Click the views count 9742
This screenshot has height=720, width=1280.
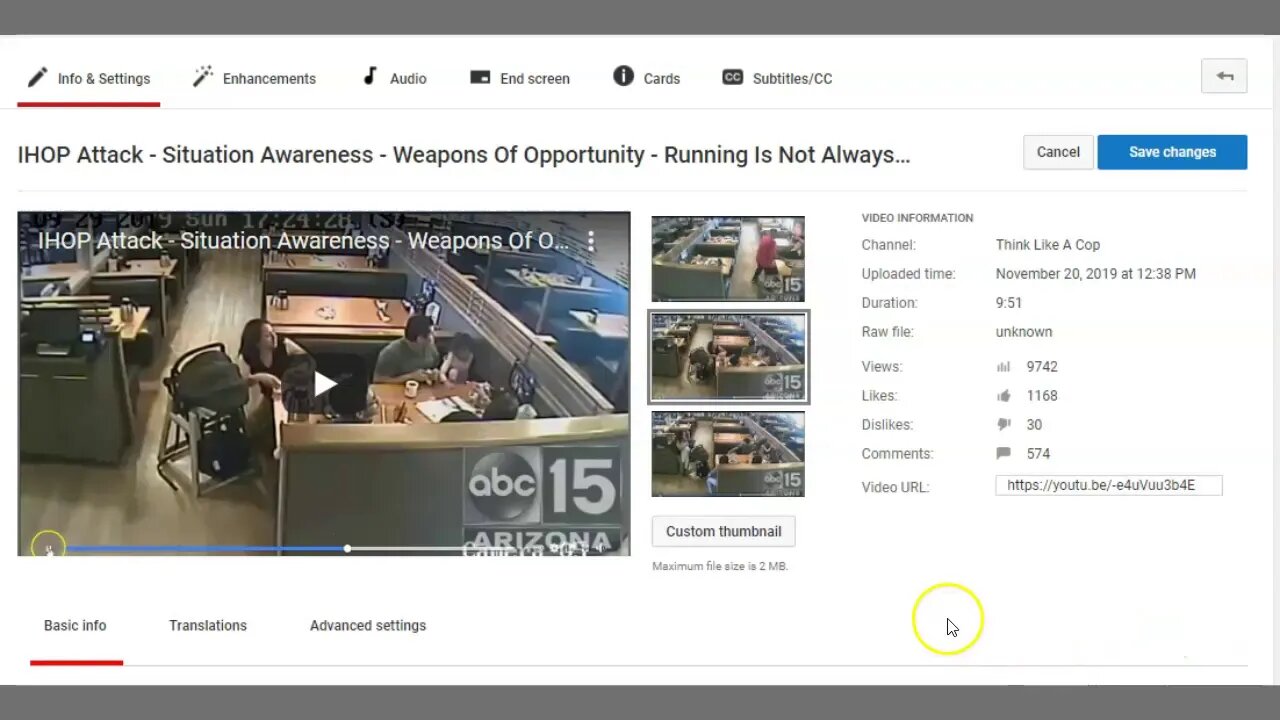pos(1042,367)
